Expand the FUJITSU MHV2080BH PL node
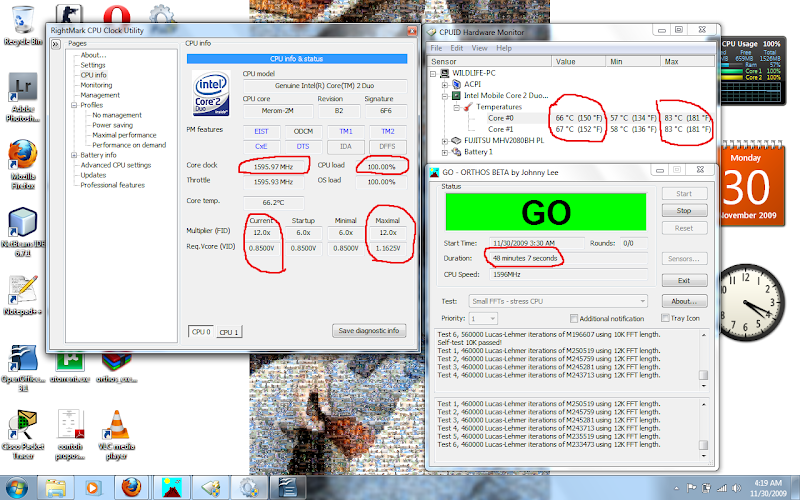 (444, 141)
